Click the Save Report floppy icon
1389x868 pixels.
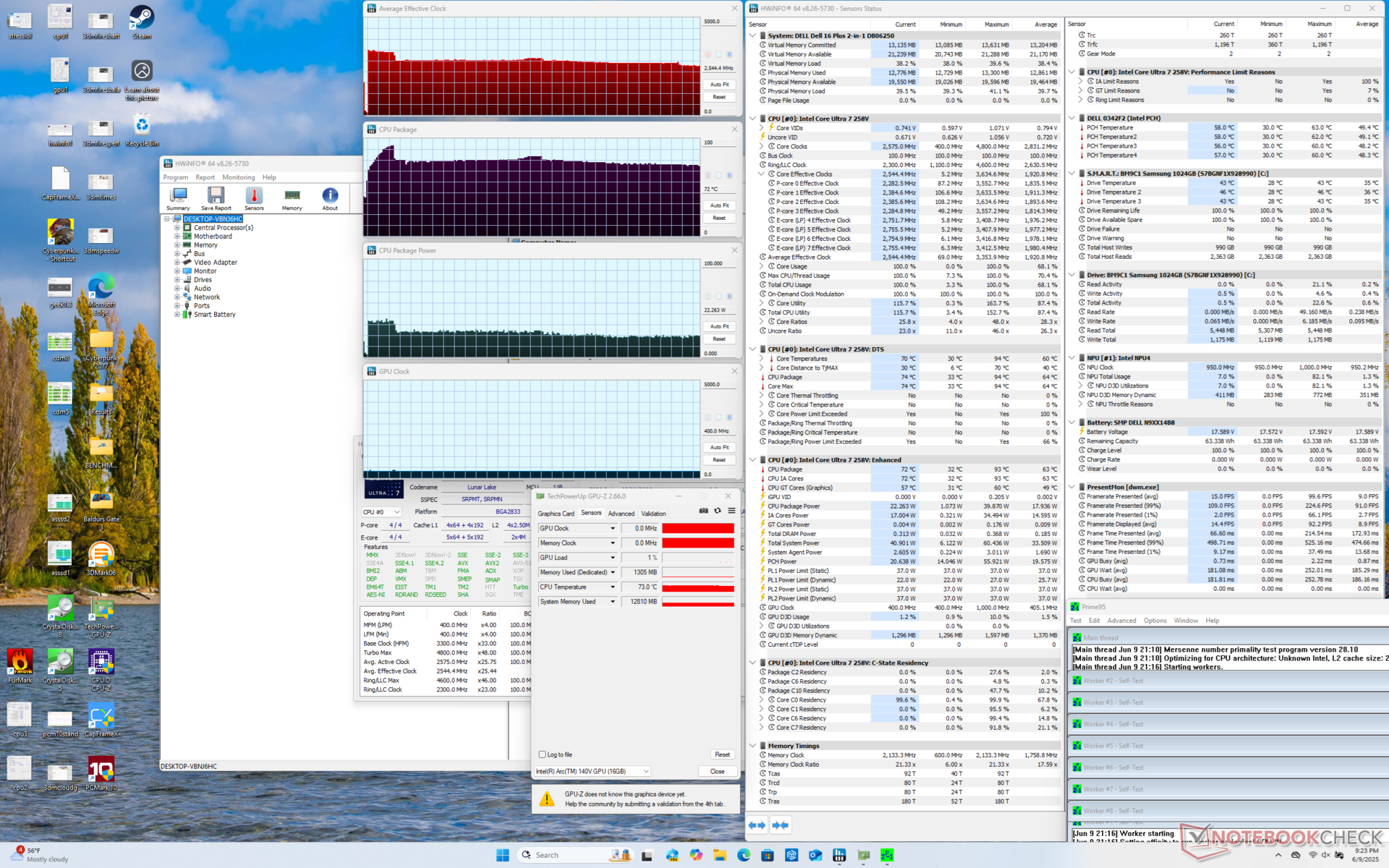(216, 197)
